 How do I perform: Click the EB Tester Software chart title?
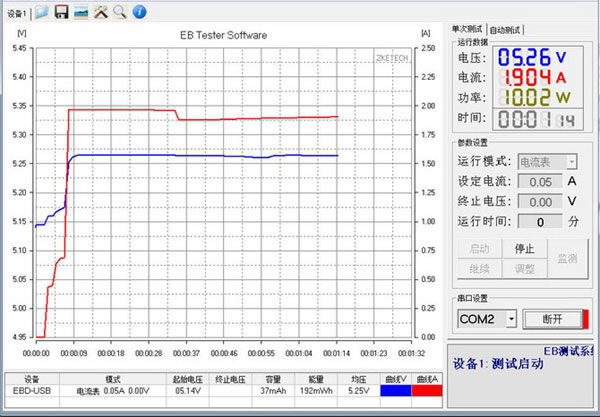223,35
